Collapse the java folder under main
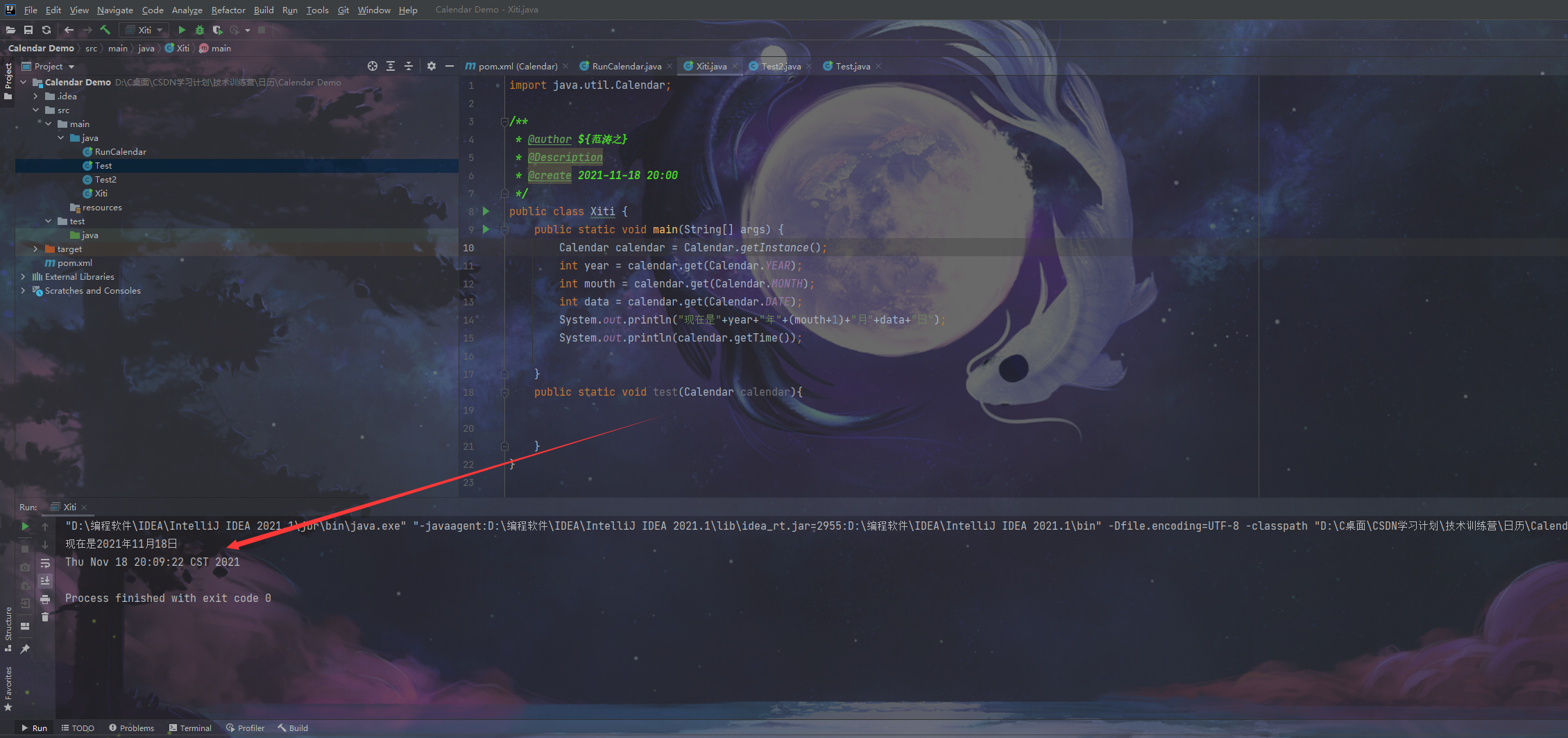The height and width of the screenshot is (738, 1568). click(61, 137)
